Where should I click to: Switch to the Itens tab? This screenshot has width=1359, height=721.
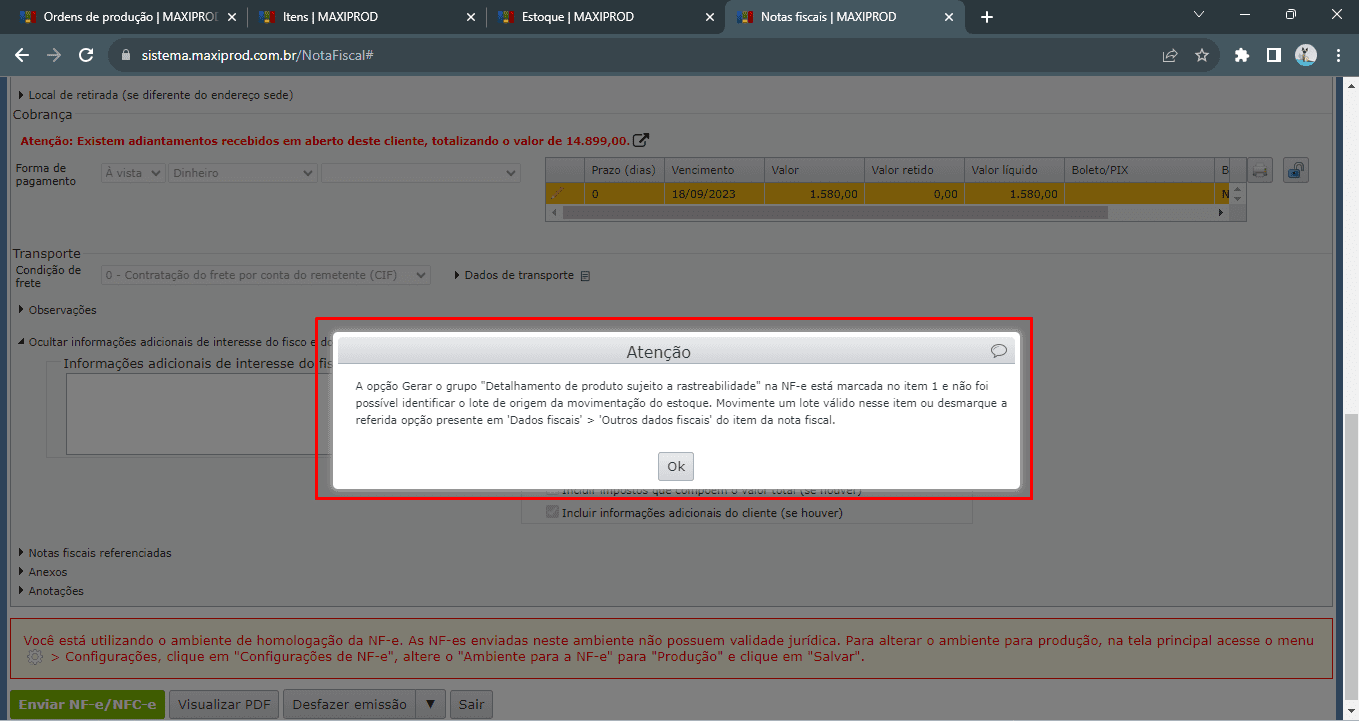click(x=364, y=17)
